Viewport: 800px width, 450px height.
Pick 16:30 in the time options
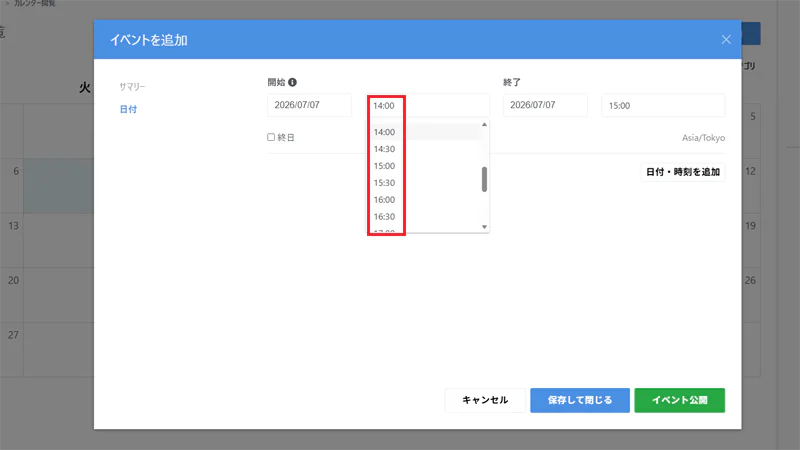(x=425, y=216)
